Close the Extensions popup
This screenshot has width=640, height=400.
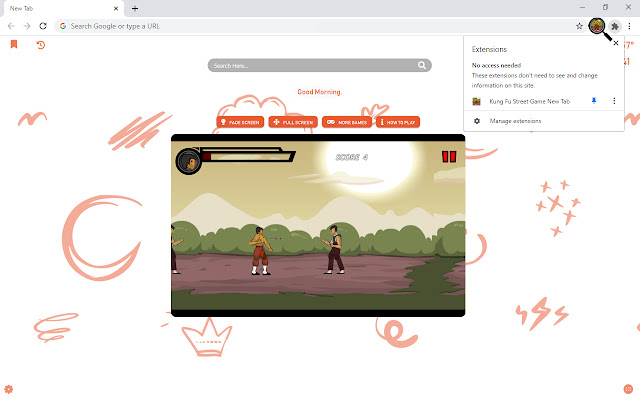[x=616, y=43]
